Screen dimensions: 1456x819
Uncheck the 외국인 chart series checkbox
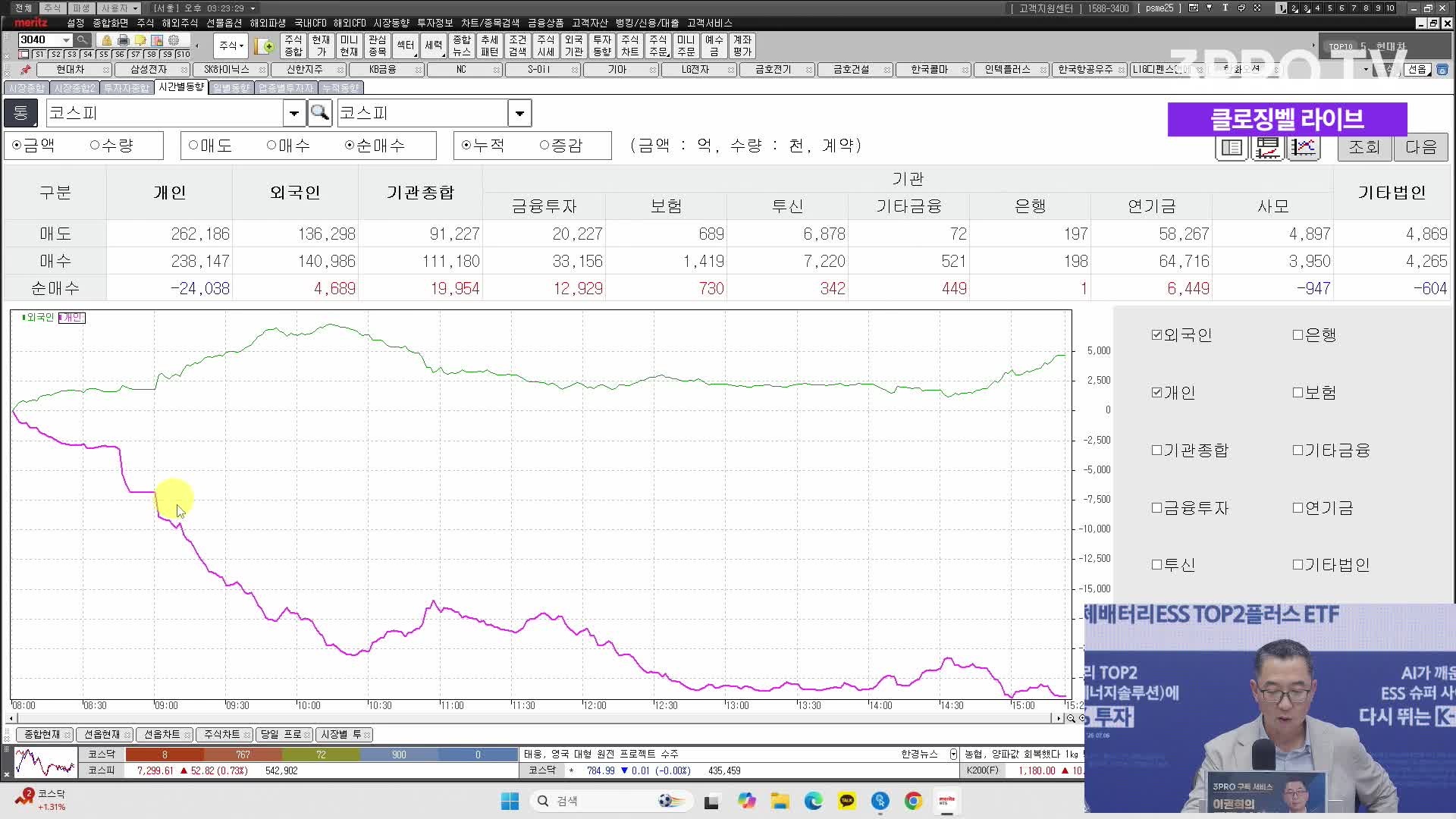(1156, 334)
